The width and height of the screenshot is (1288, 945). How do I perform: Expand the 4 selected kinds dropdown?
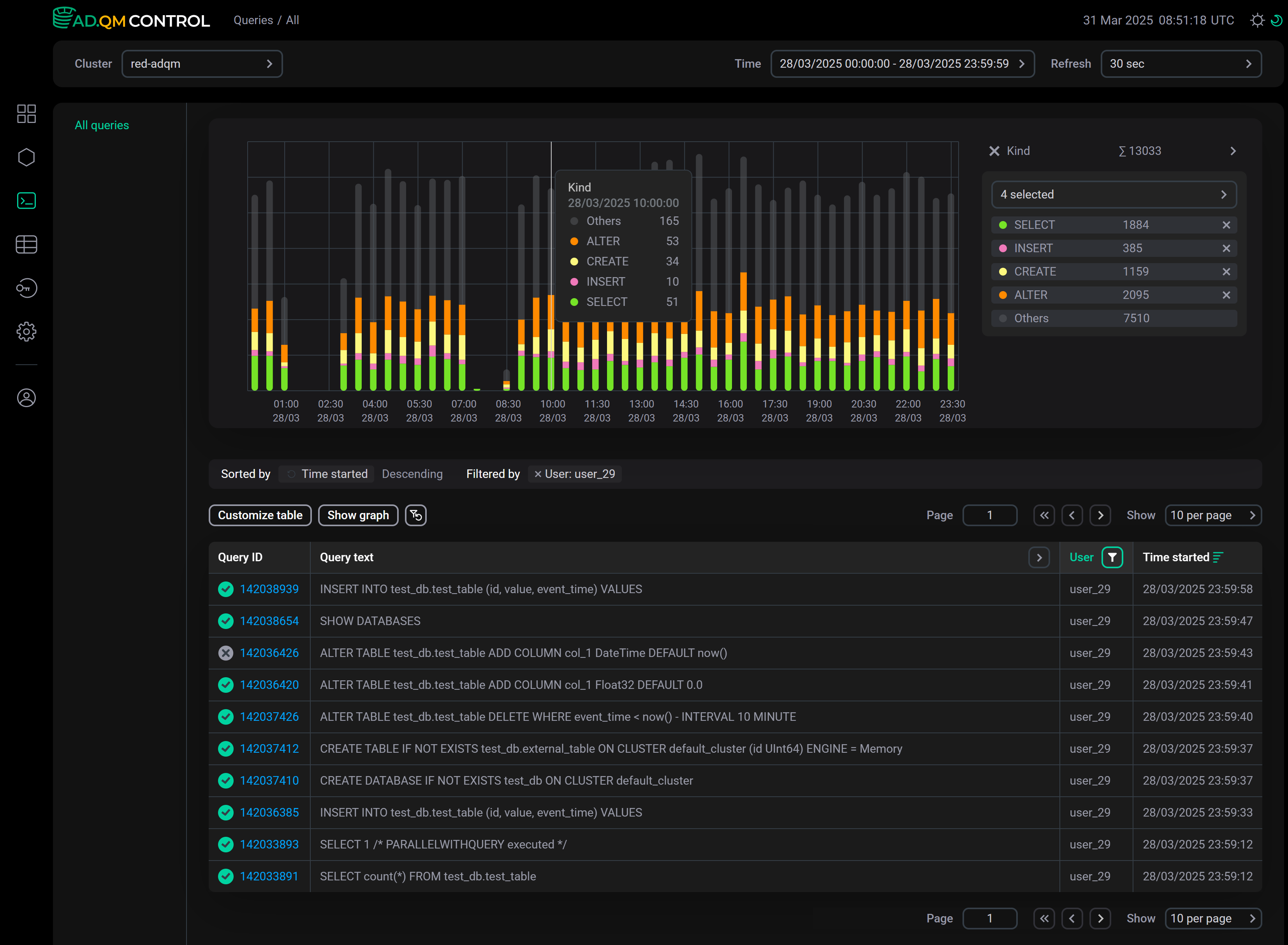tap(1113, 195)
